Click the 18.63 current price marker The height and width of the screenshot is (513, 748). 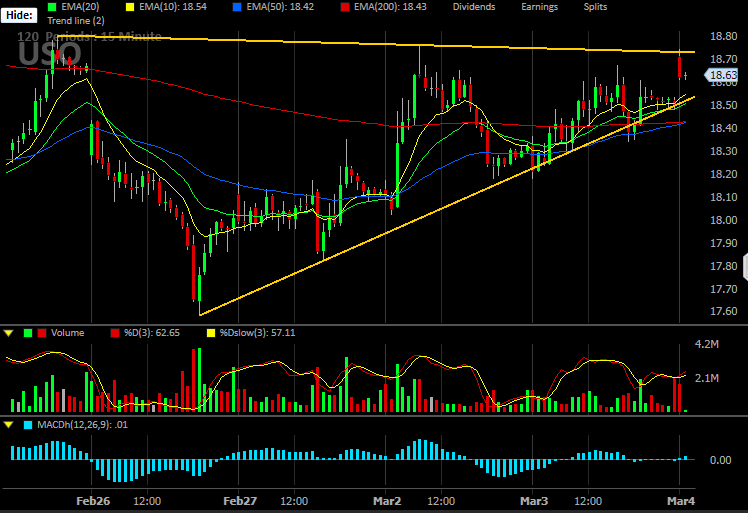click(x=721, y=75)
